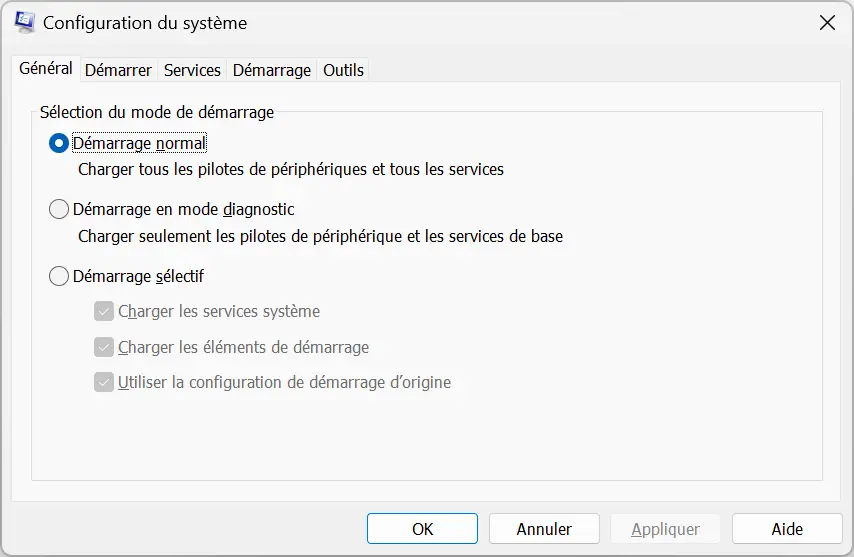Viewport: 854px width, 557px height.
Task: Switch to the Général tab
Action: 46,69
